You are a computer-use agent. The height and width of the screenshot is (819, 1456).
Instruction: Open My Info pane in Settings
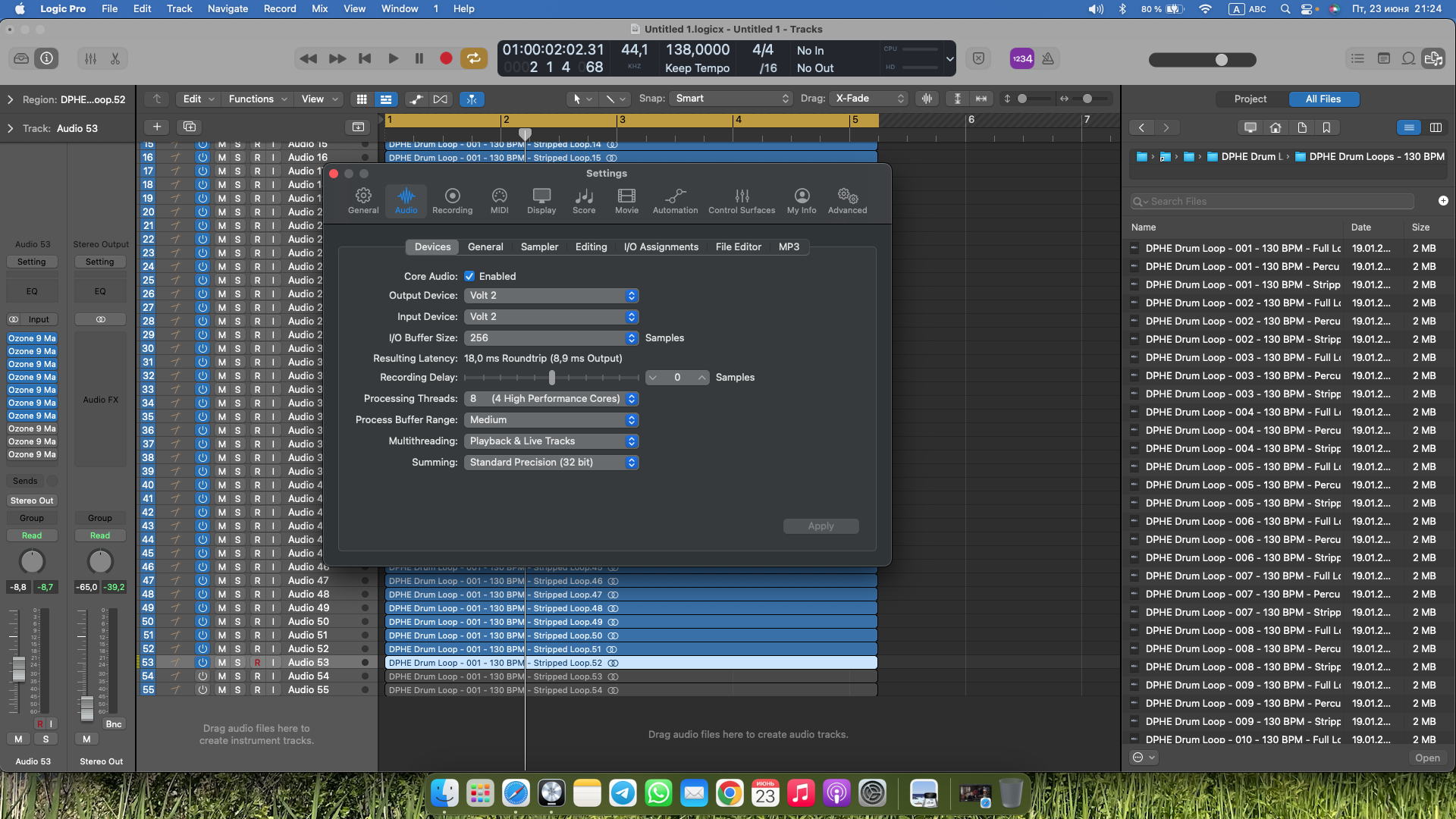tap(802, 201)
